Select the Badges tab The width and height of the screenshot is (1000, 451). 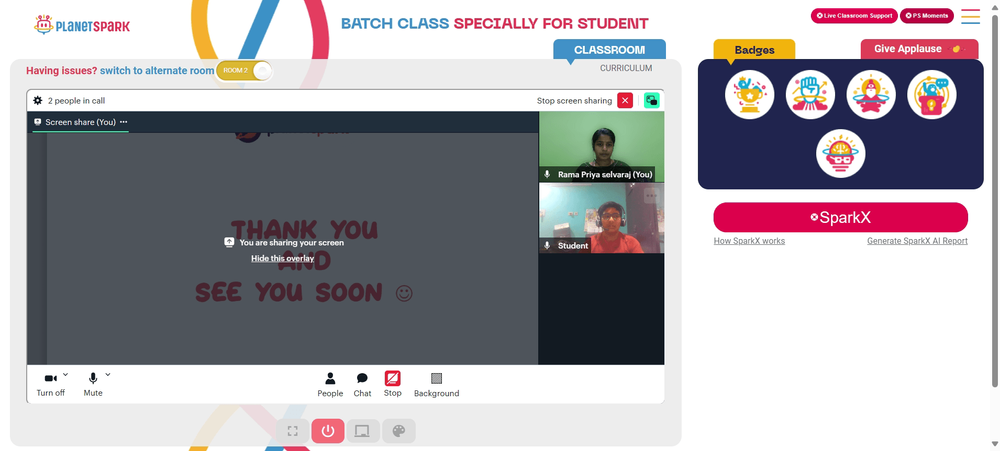click(x=754, y=50)
